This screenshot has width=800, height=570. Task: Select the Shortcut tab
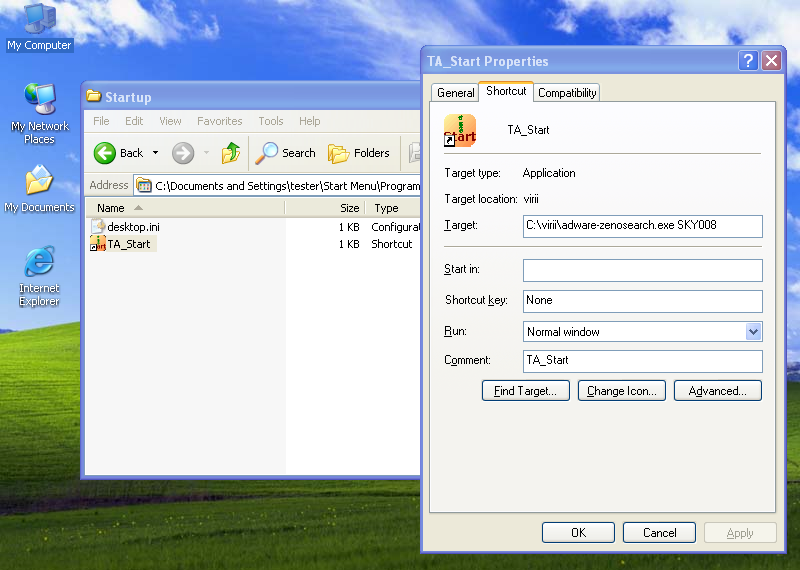[506, 91]
